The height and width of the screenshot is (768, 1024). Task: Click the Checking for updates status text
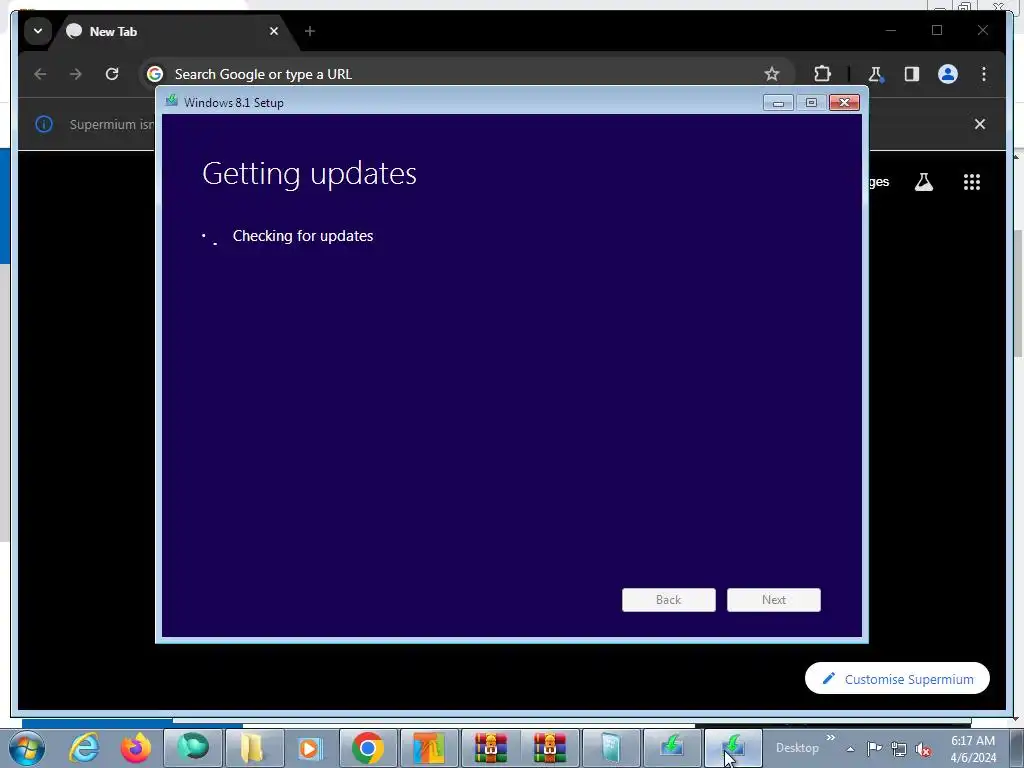[x=303, y=236]
